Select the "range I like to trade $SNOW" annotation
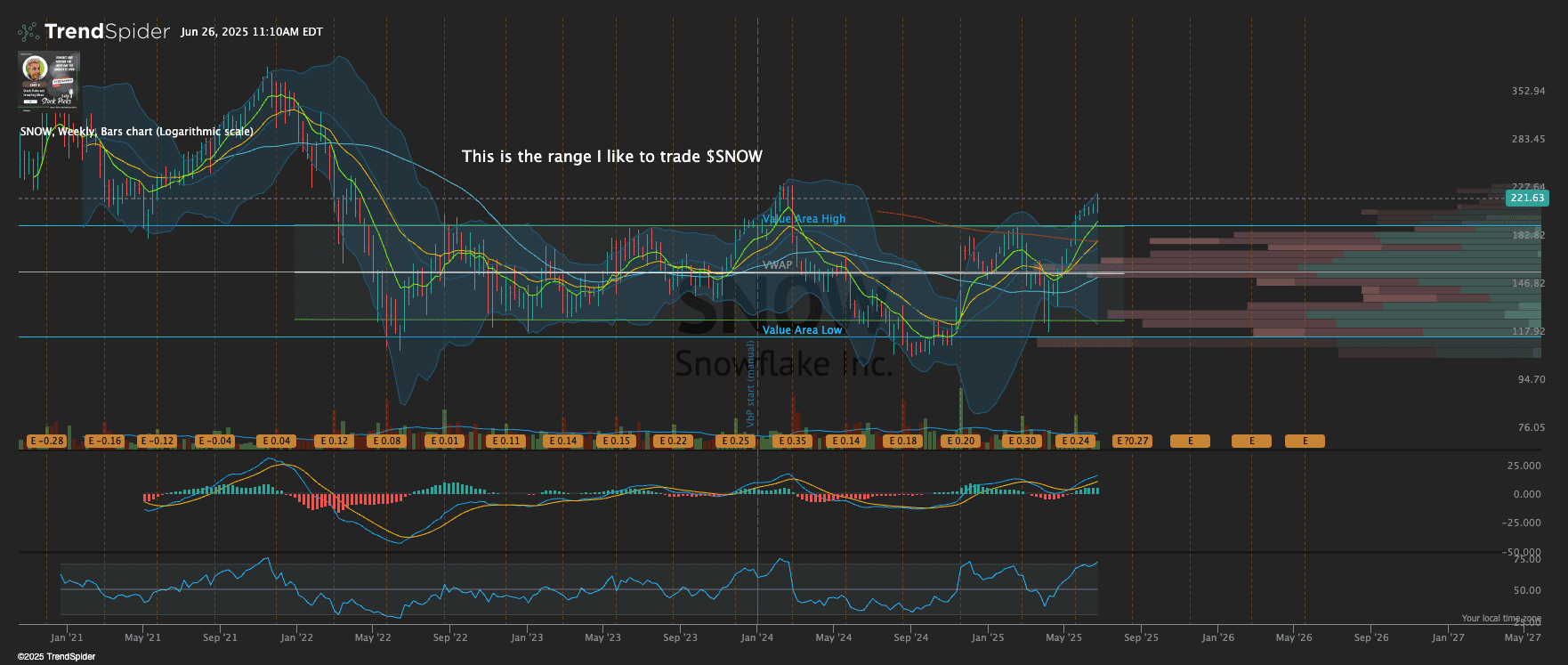Viewport: 1568px width, 665px height. point(611,157)
